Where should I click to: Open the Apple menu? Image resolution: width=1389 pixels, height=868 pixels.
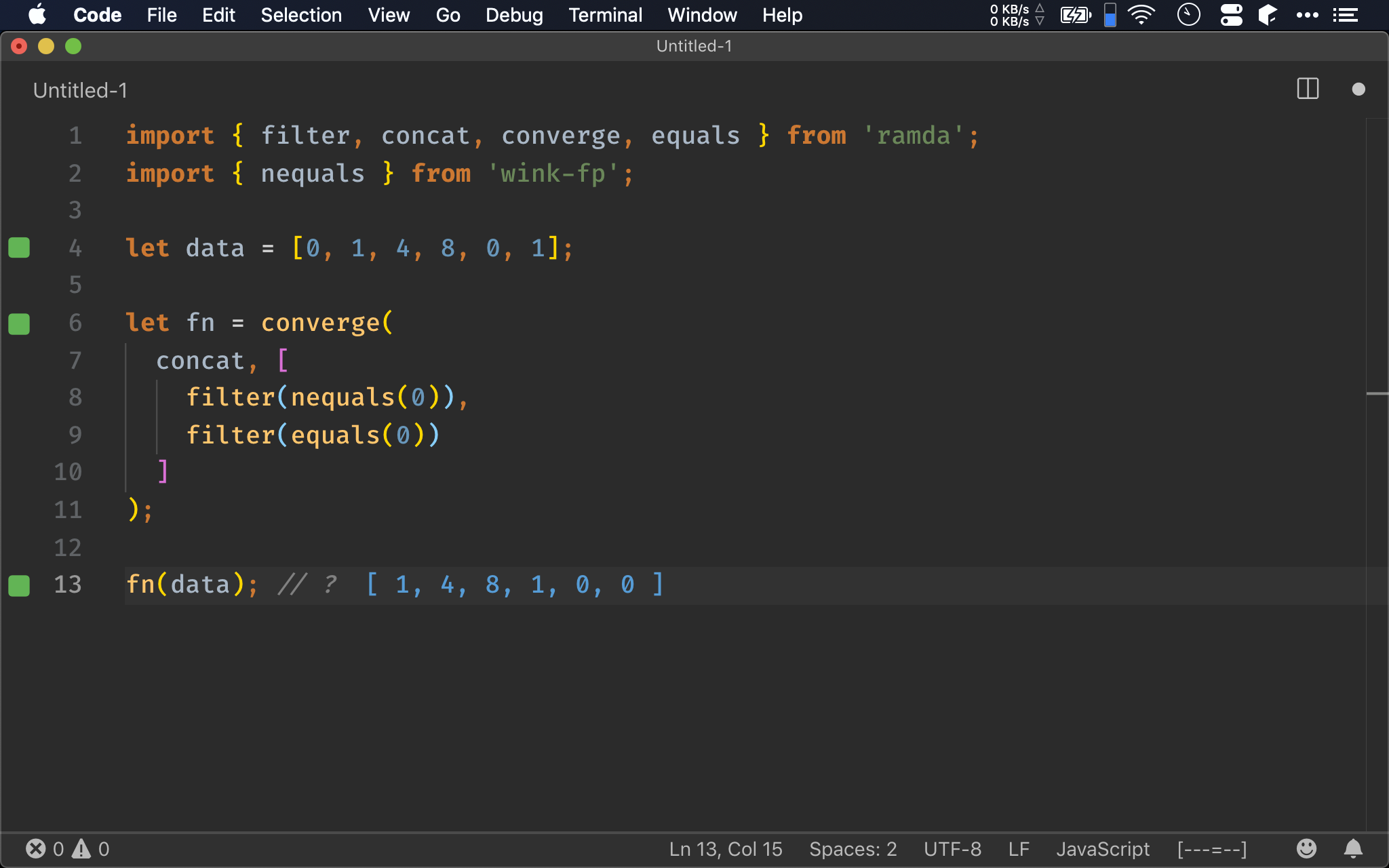37,14
